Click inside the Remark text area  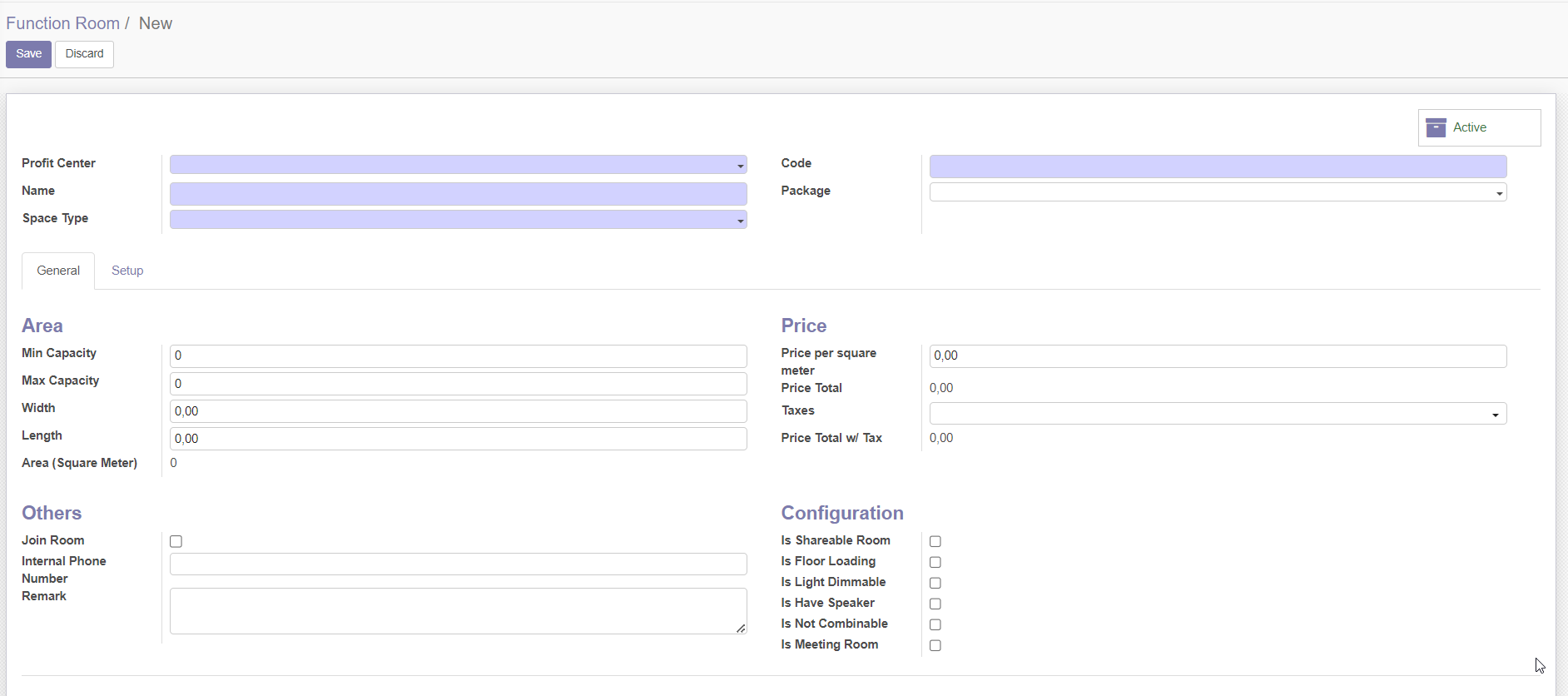[x=458, y=611]
